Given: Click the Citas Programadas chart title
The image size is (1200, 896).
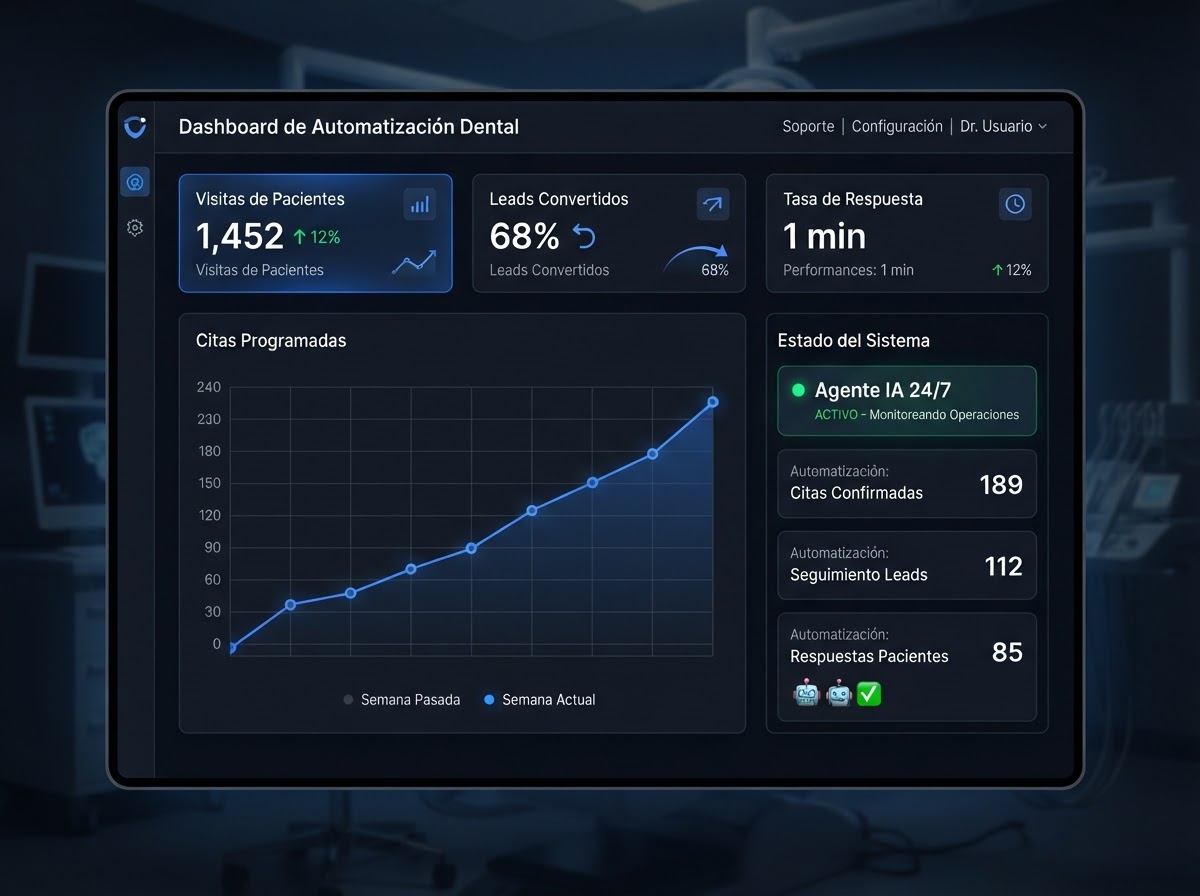Looking at the screenshot, I should click(x=271, y=341).
